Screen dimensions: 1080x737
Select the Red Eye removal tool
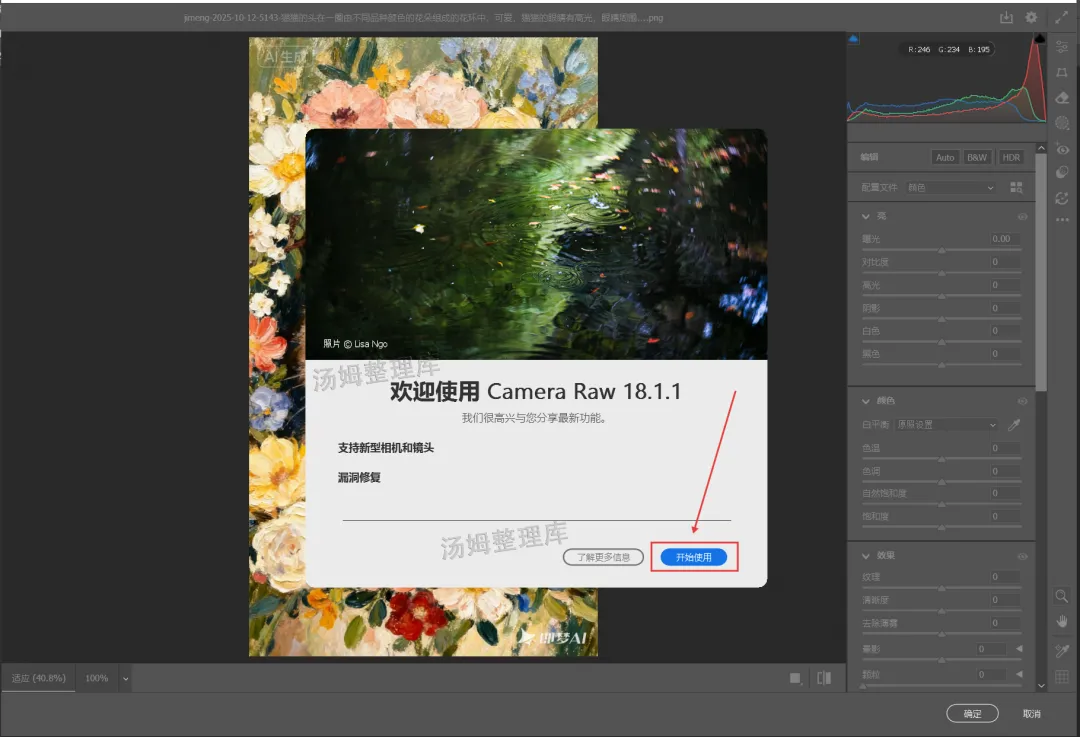pyautogui.click(x=1062, y=149)
